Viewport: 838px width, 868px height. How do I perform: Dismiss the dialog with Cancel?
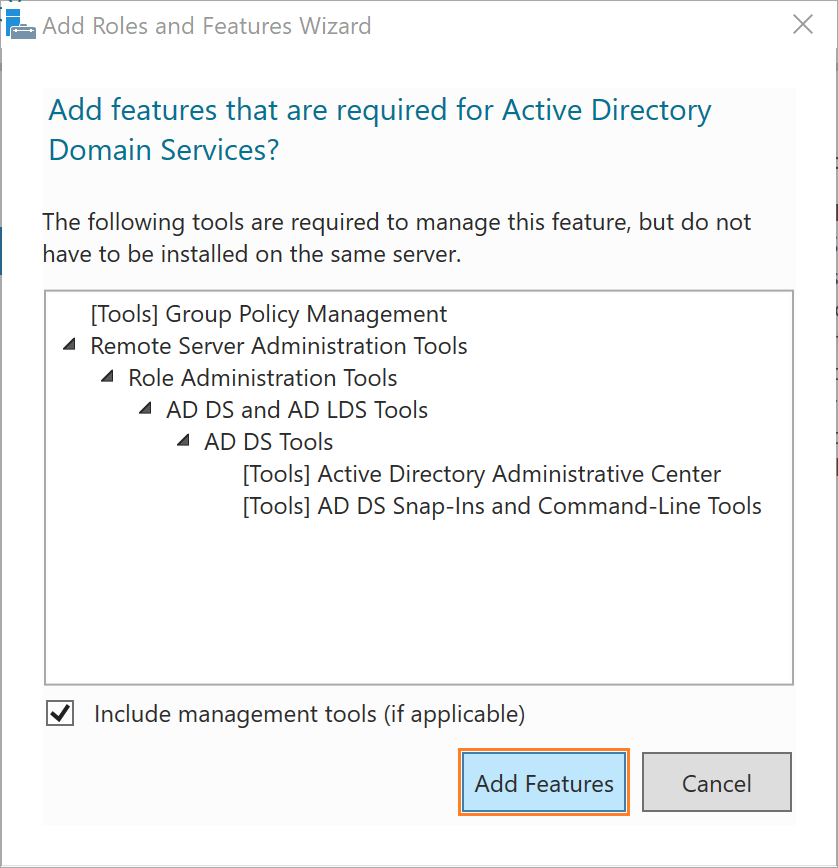717,782
